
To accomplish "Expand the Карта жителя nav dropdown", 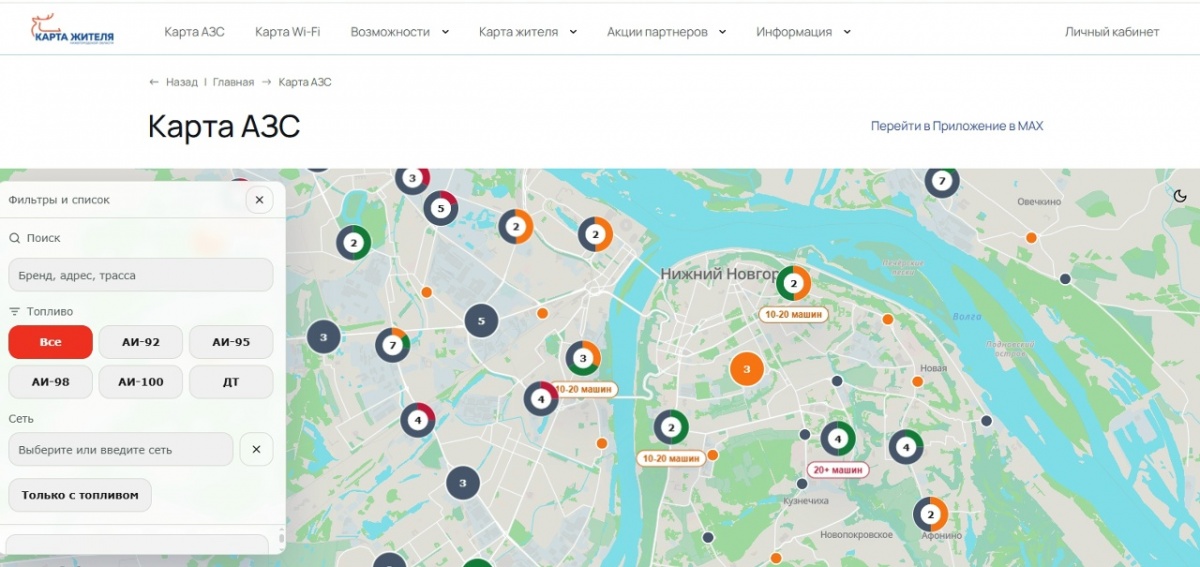I will pyautogui.click(x=528, y=32).
